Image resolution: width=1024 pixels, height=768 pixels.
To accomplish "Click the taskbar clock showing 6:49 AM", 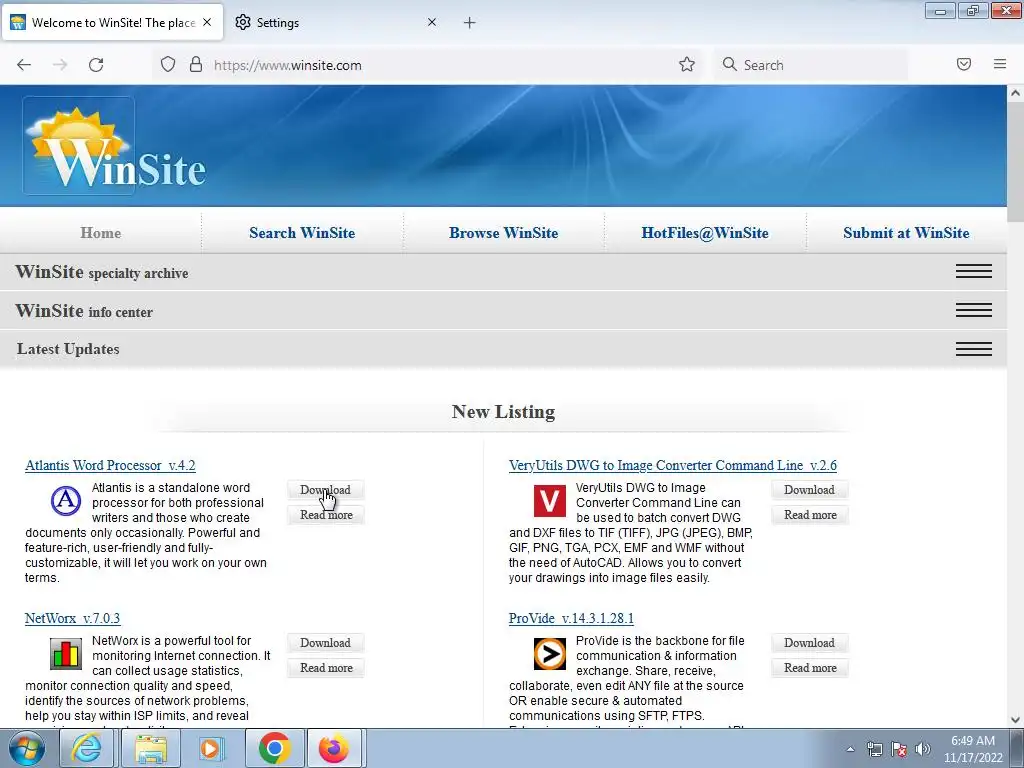I will (x=973, y=749).
